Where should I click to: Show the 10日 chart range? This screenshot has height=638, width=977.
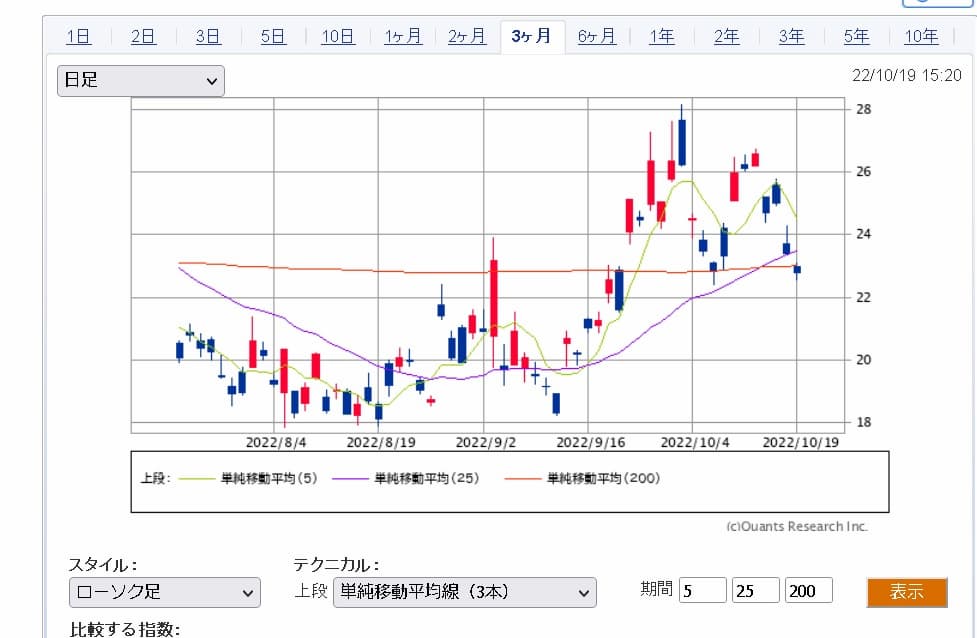coord(338,37)
